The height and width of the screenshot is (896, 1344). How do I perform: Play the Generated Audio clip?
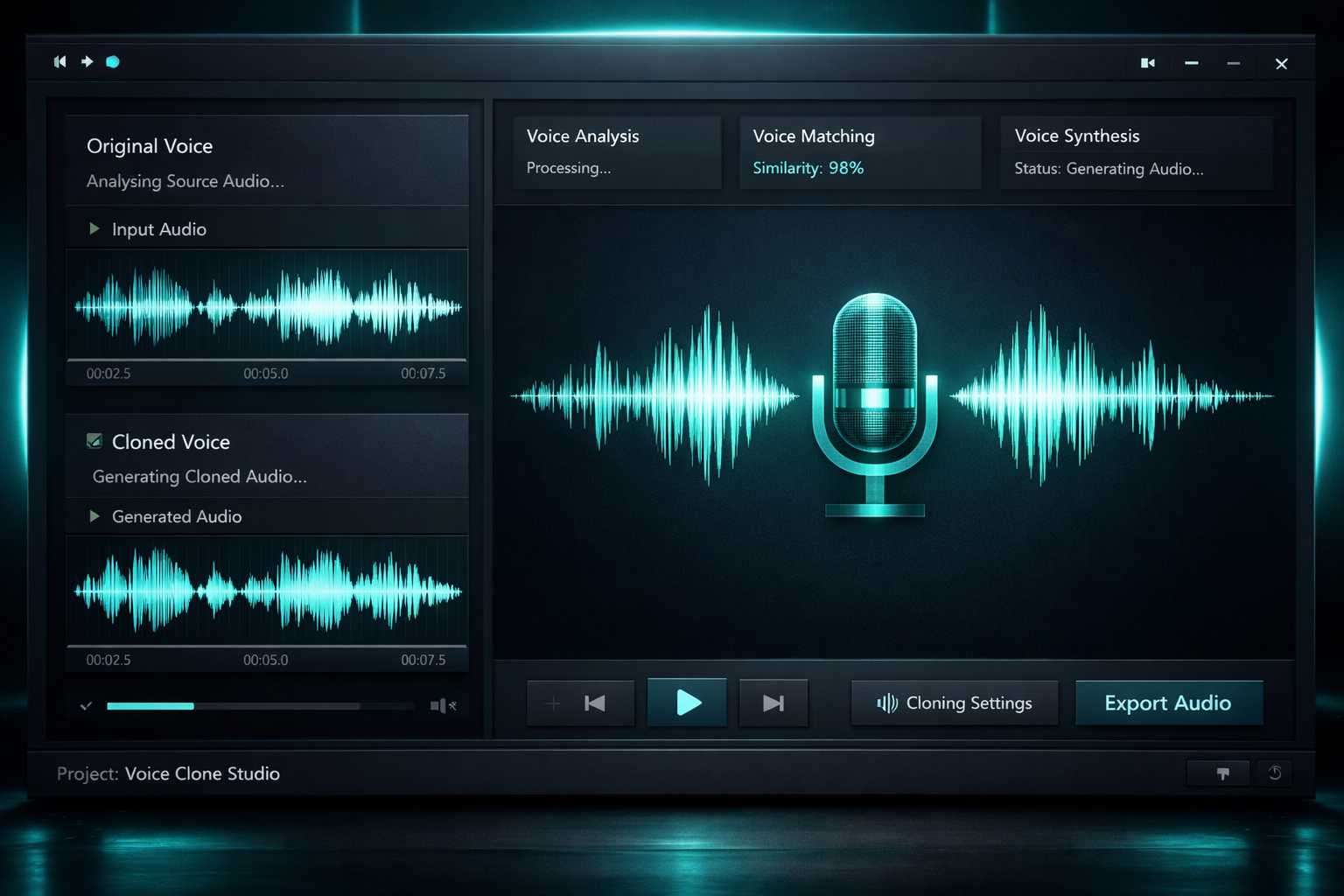94,516
